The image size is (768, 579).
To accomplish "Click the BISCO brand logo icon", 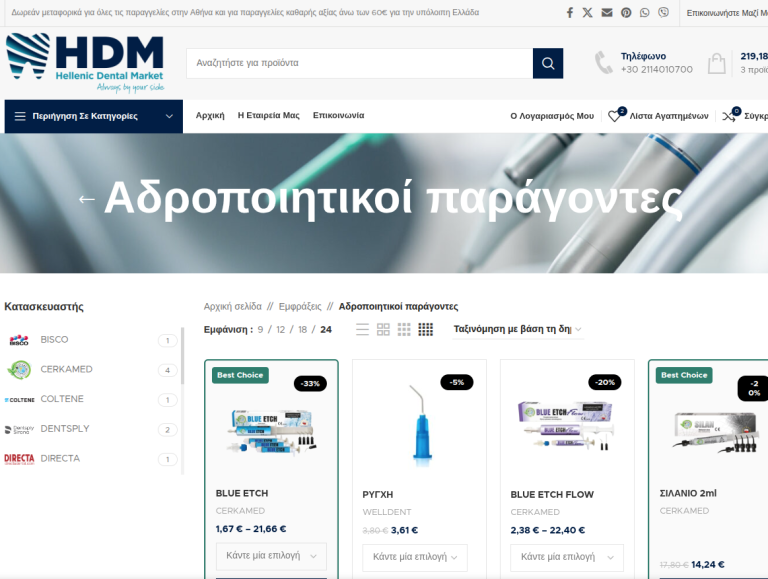I will (x=19, y=340).
